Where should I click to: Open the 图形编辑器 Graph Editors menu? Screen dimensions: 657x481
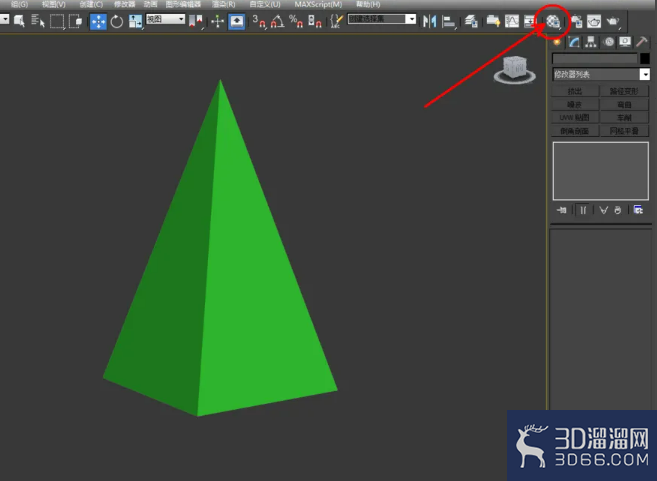pos(183,5)
